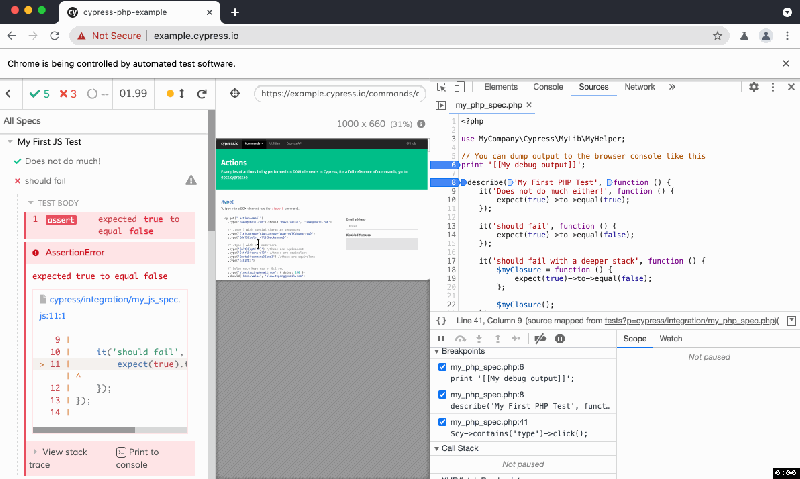Click the code frame horizontal scrollbar
The height and width of the screenshot is (479, 800).
coord(84,430)
